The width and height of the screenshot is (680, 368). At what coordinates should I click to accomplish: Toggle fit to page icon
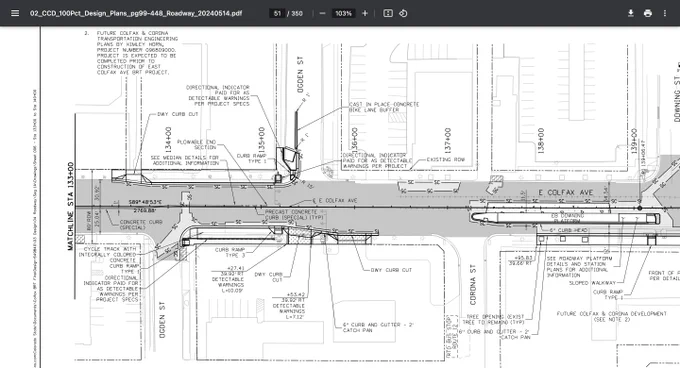388,13
